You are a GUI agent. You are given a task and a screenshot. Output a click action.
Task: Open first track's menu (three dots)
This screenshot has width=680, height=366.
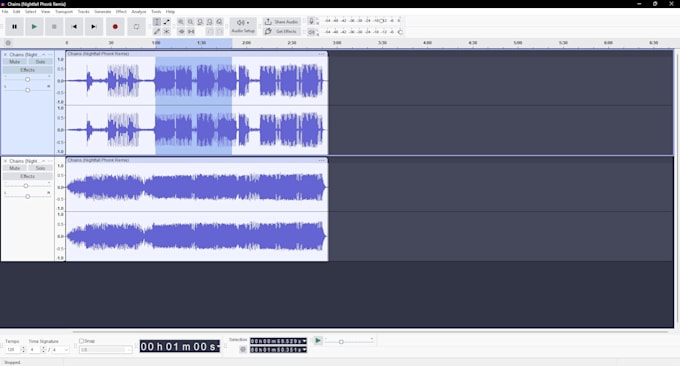(x=50, y=55)
